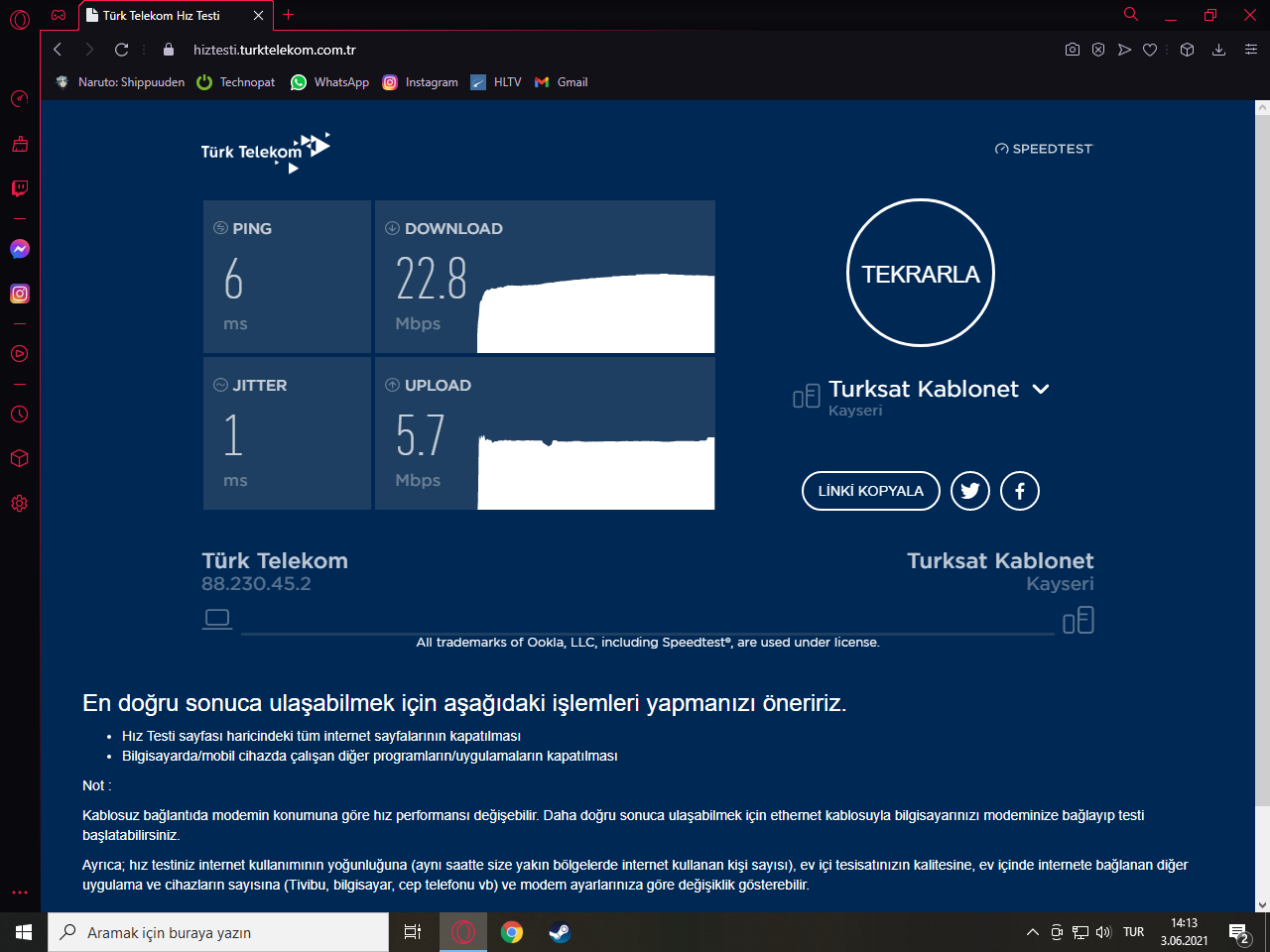Viewport: 1270px width, 952px height.
Task: Open the Instagram bookmark in bookmarks bar
Action: point(420,82)
